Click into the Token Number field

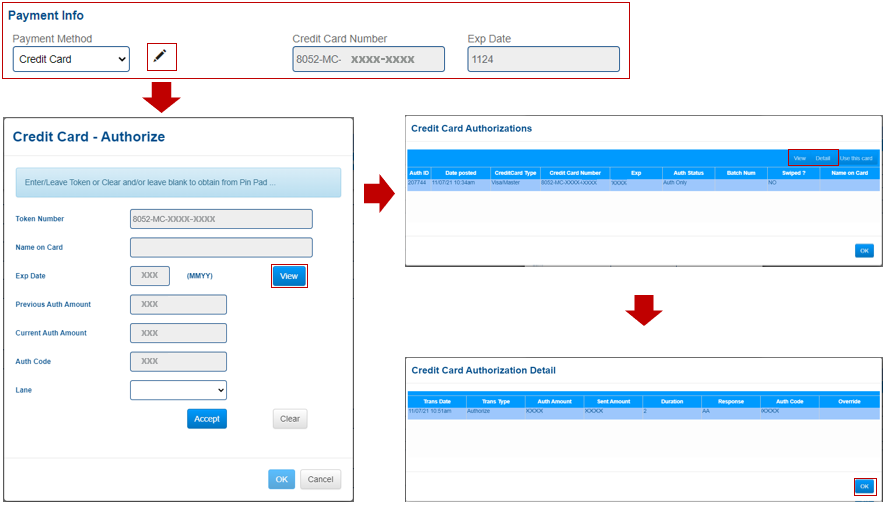click(x=221, y=219)
